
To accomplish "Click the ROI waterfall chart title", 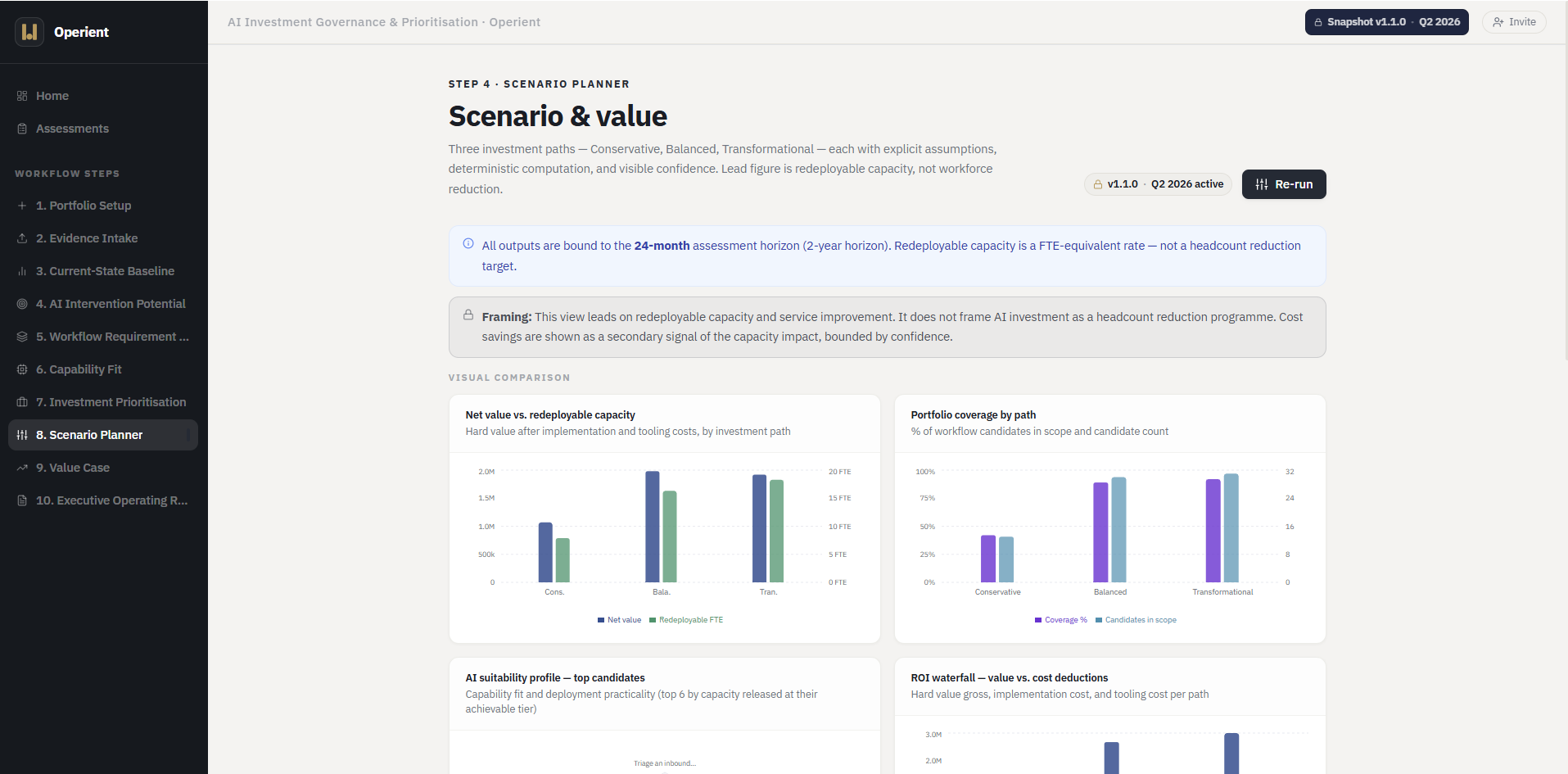I will (1010, 678).
